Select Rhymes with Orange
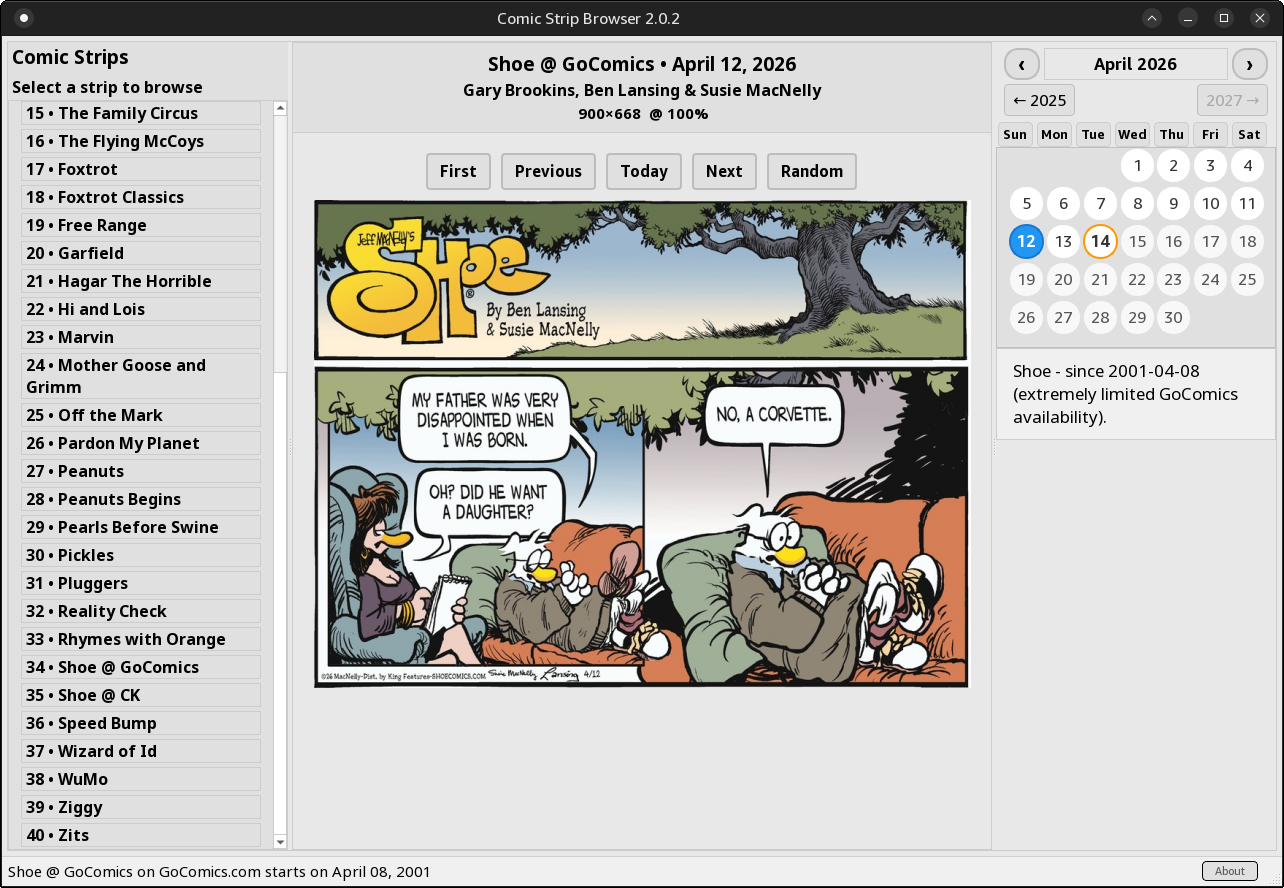The width and height of the screenshot is (1284, 888). [141, 639]
